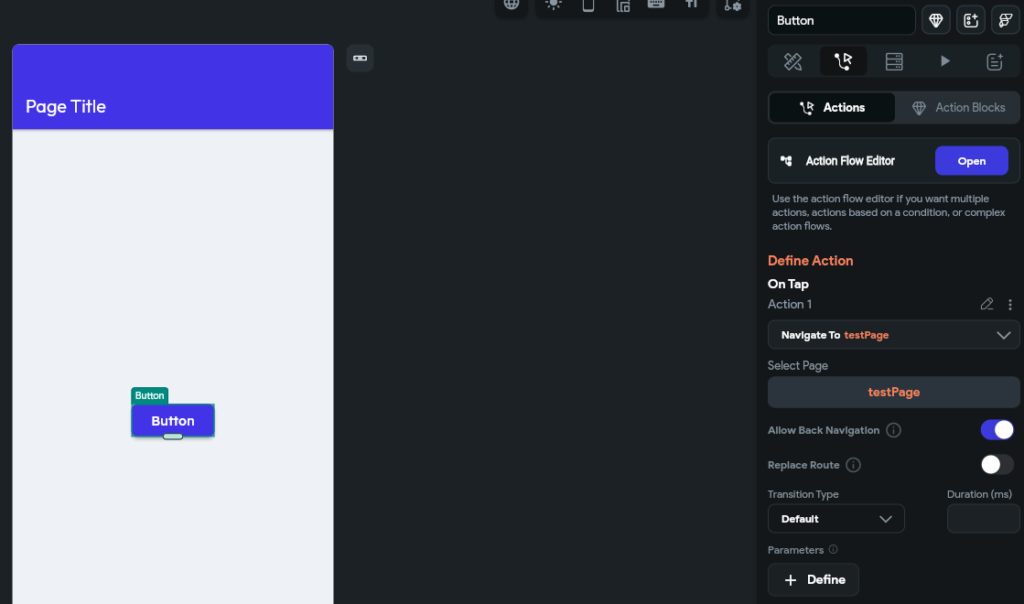Viewport: 1024px width, 604px height.
Task: Select the Button widget on the canvas
Action: pos(172,421)
